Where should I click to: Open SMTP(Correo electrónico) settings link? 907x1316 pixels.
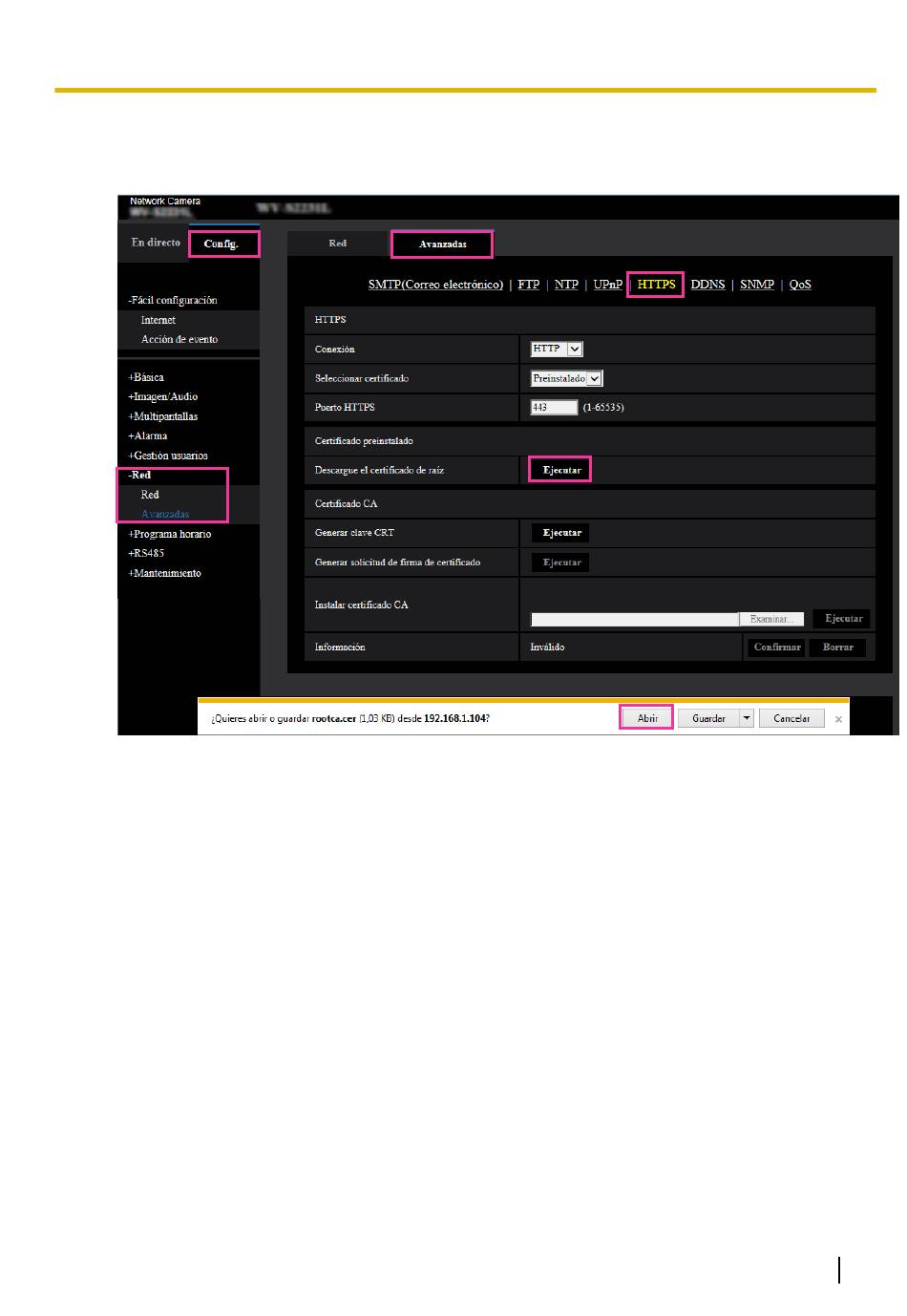[x=435, y=285]
